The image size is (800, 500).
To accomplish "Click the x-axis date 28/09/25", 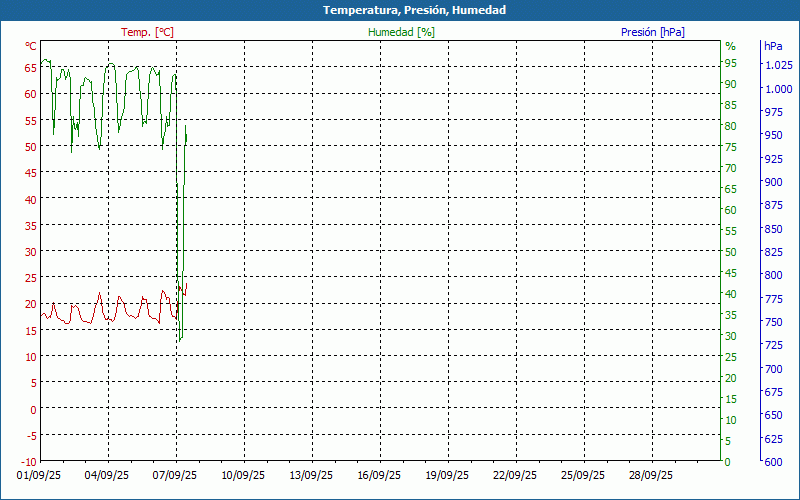I will tap(651, 475).
